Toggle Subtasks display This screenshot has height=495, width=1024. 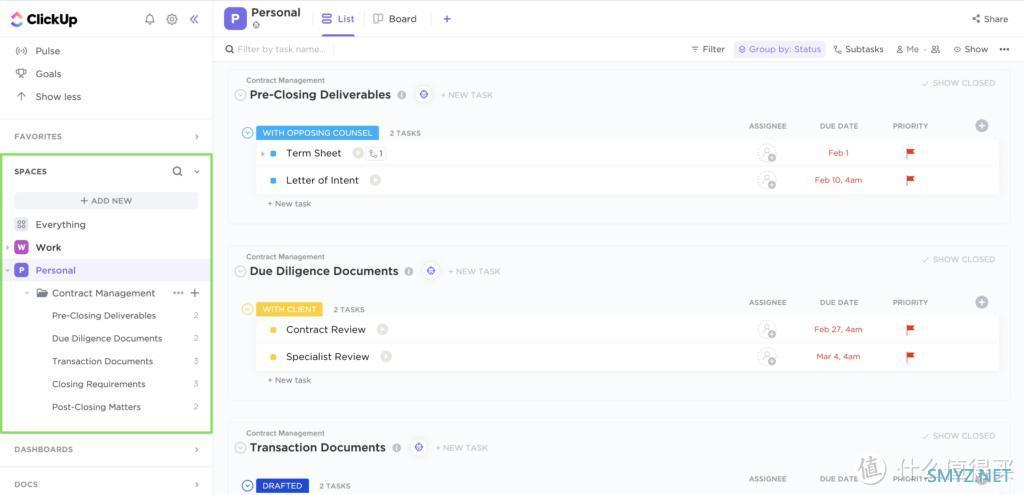pos(858,49)
